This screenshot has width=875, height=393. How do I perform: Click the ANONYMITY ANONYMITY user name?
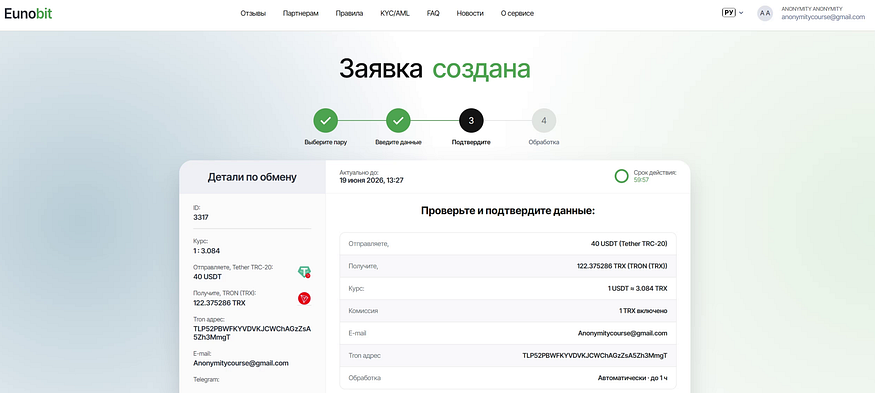pyautogui.click(x=812, y=9)
